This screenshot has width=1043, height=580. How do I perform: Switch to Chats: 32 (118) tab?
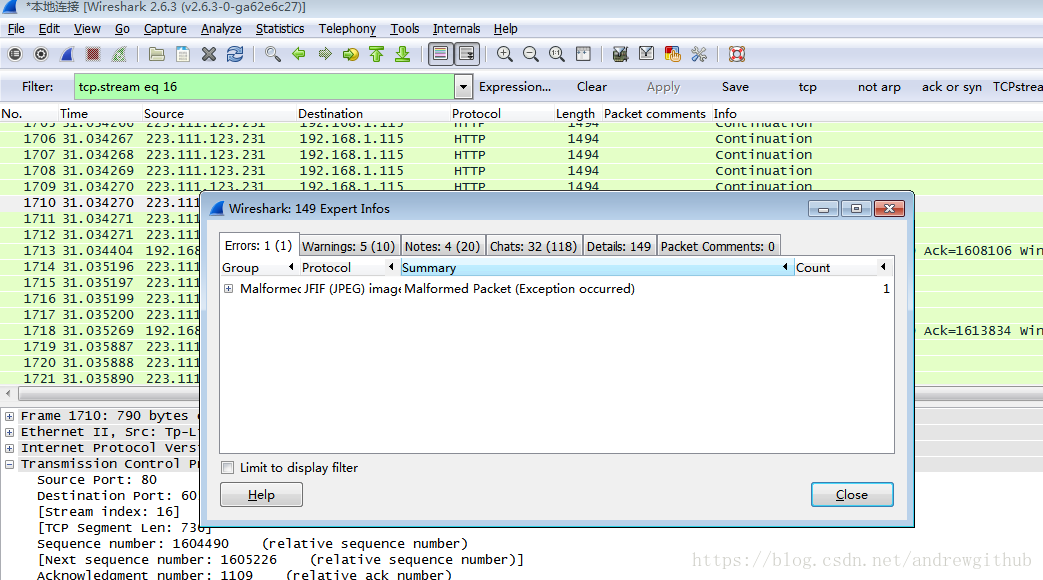point(533,247)
